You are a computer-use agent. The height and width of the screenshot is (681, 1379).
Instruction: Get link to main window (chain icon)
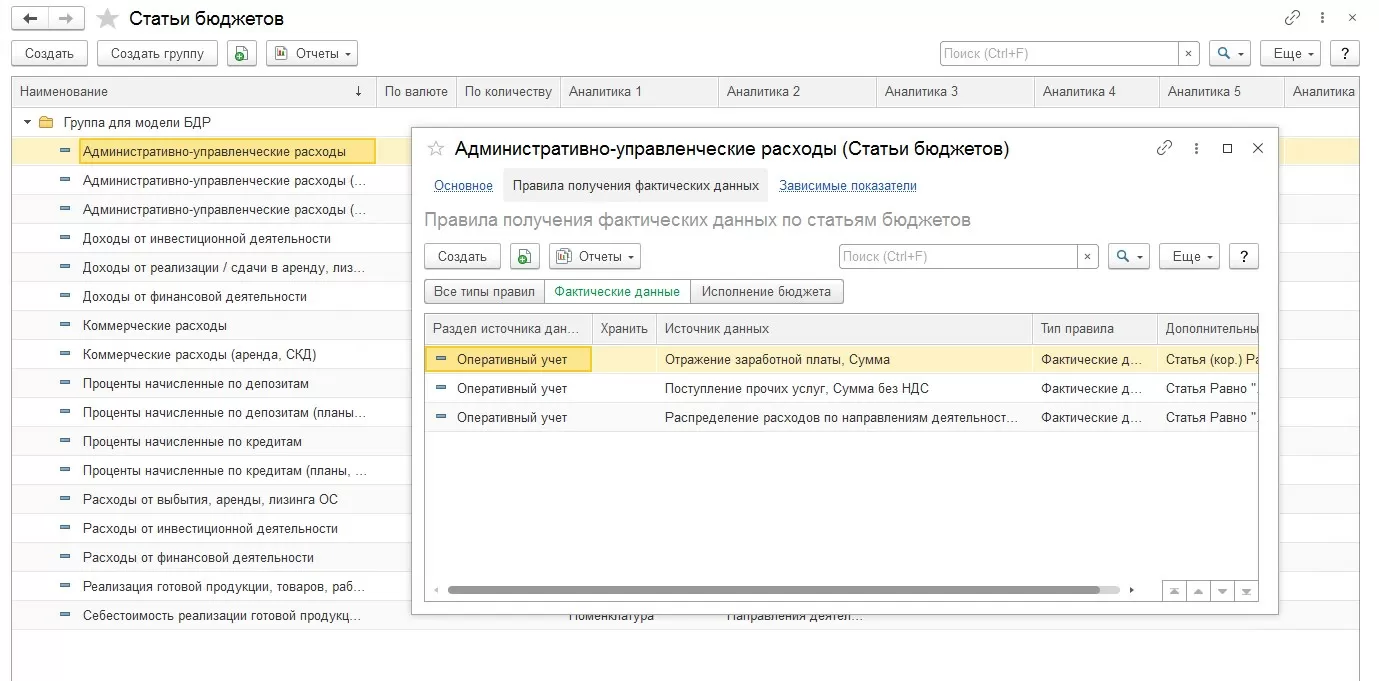1293,18
